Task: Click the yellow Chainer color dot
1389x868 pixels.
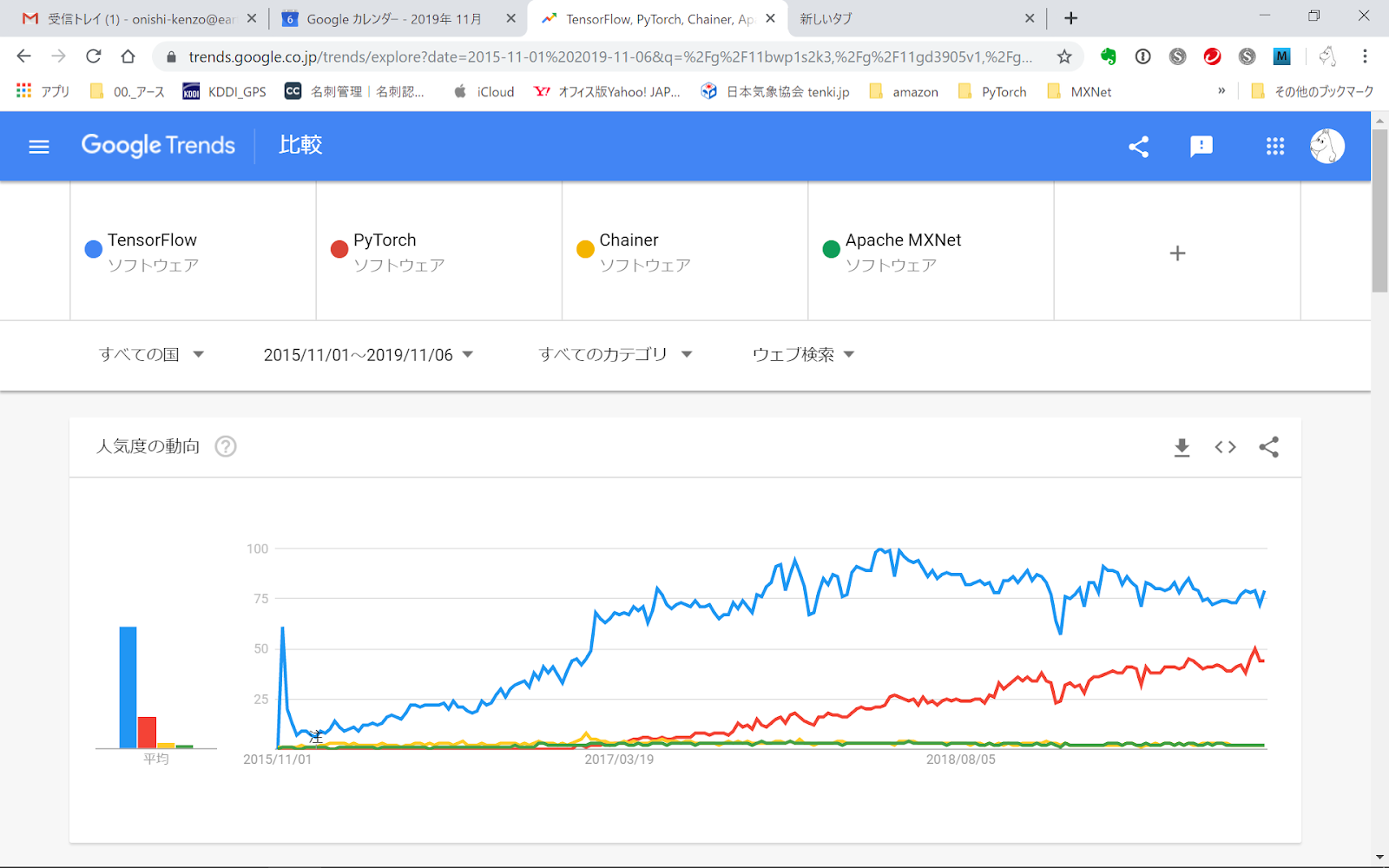Action: point(585,249)
